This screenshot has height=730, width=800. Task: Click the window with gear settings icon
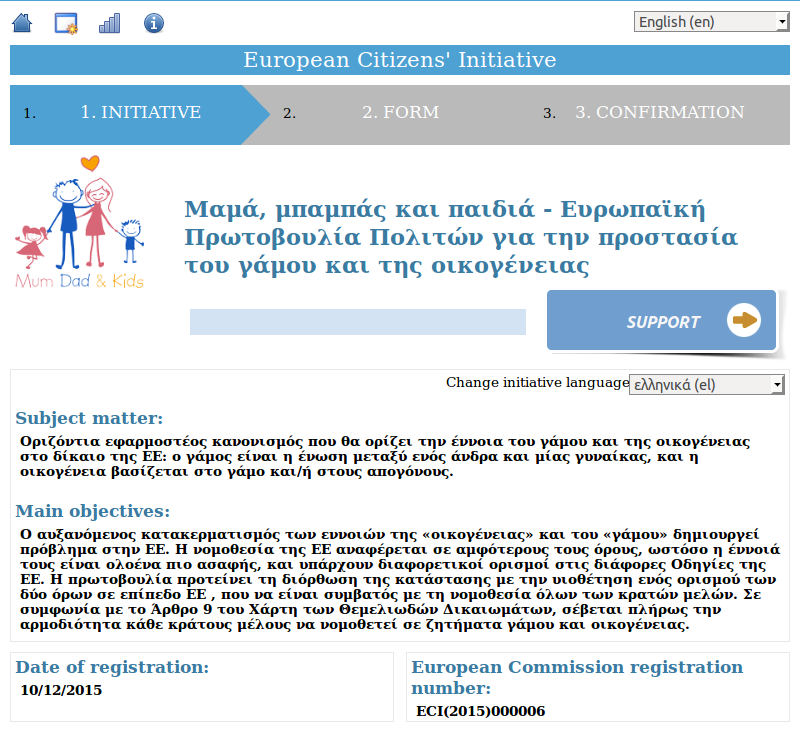tap(66, 23)
